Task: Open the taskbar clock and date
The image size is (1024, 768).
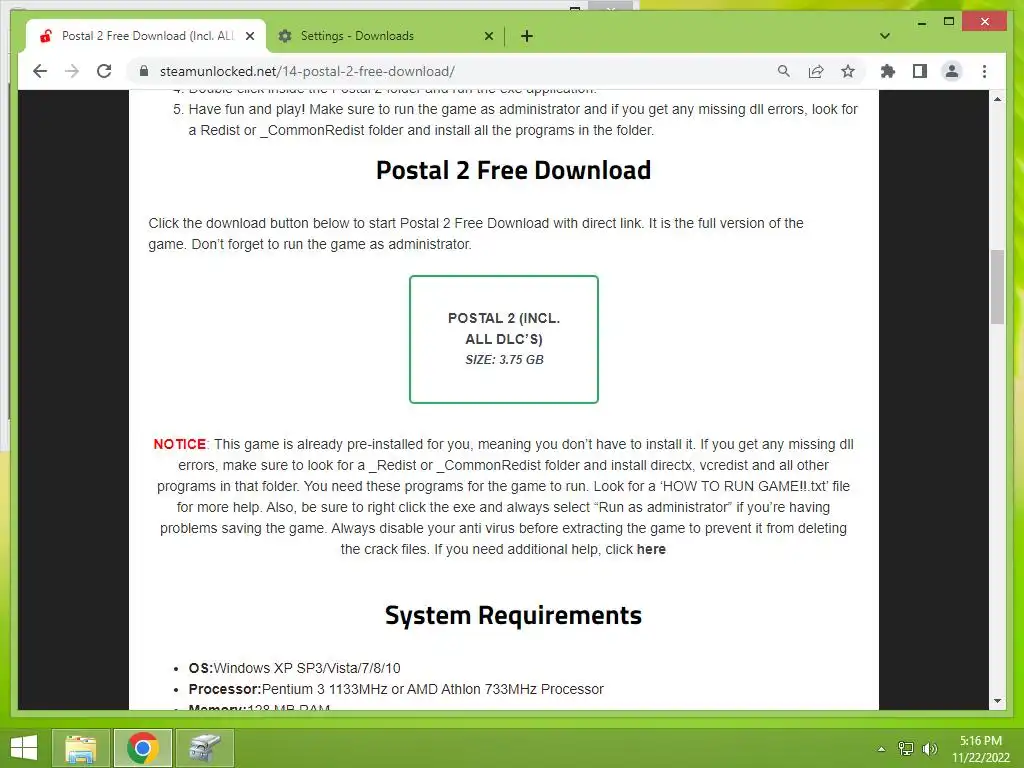Action: [x=981, y=749]
